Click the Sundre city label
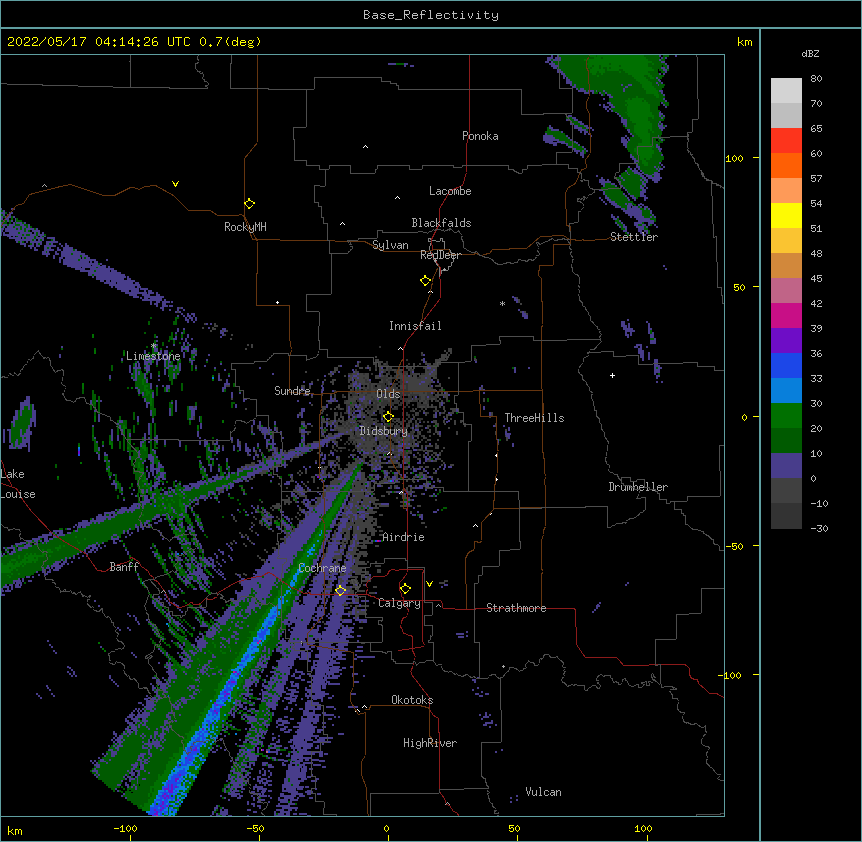The image size is (862, 842). 292,391
